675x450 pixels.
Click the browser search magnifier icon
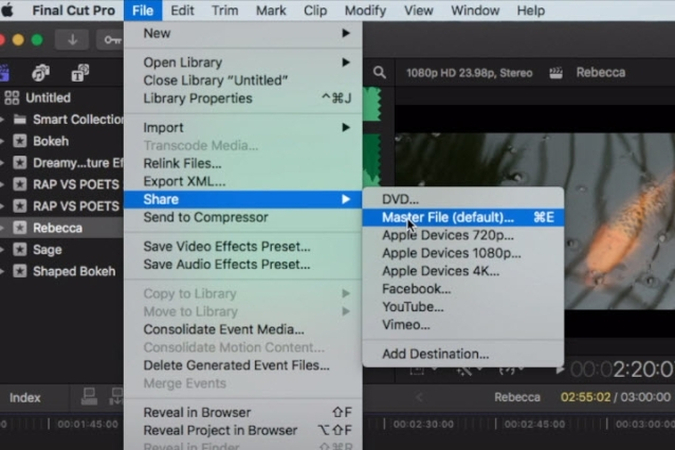379,72
